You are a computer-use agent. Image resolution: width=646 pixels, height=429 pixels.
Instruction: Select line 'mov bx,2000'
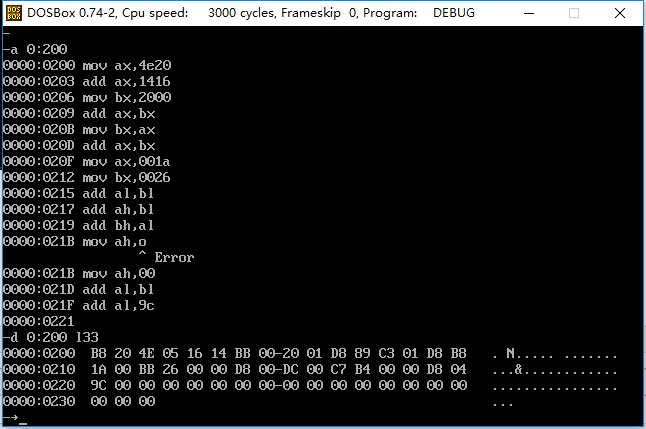coord(87,98)
